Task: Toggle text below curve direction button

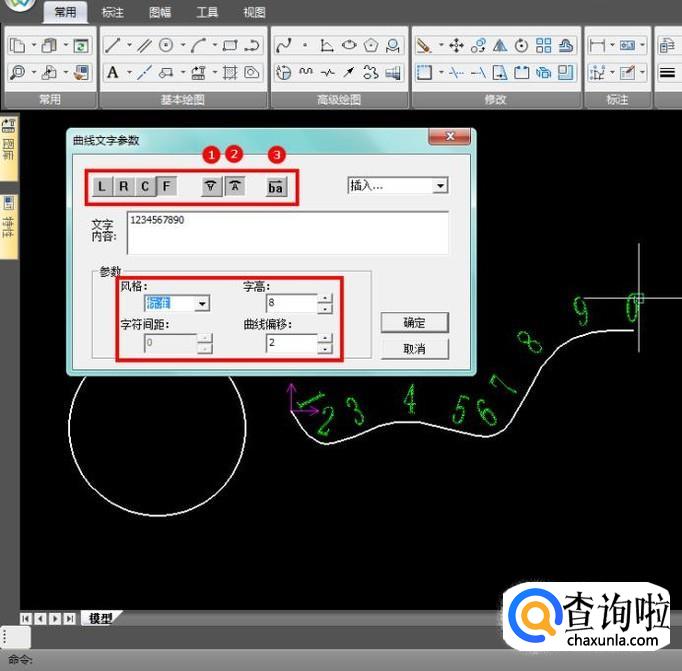Action: click(211, 187)
